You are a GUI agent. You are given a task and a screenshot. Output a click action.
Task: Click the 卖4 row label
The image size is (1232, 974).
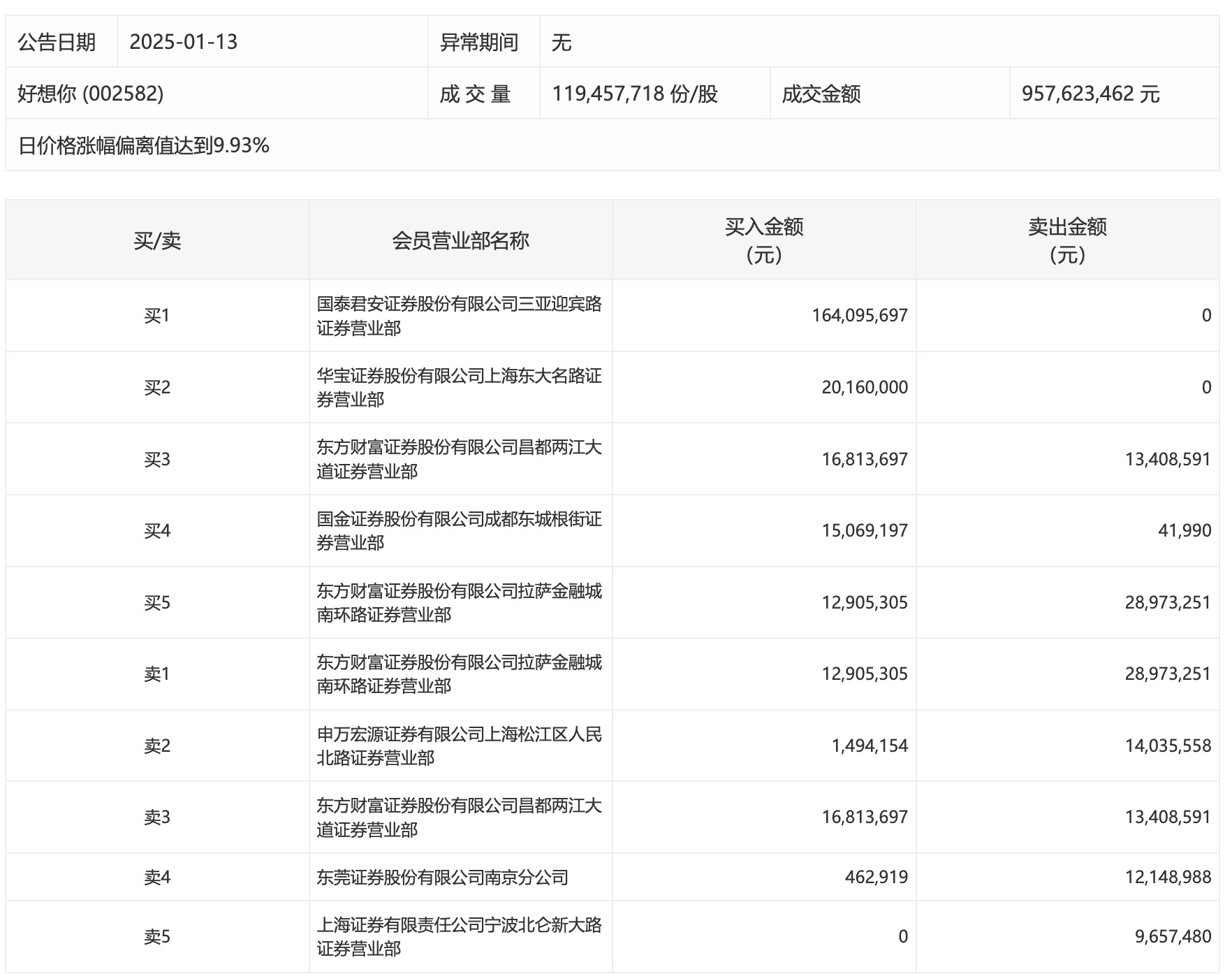click(x=157, y=877)
